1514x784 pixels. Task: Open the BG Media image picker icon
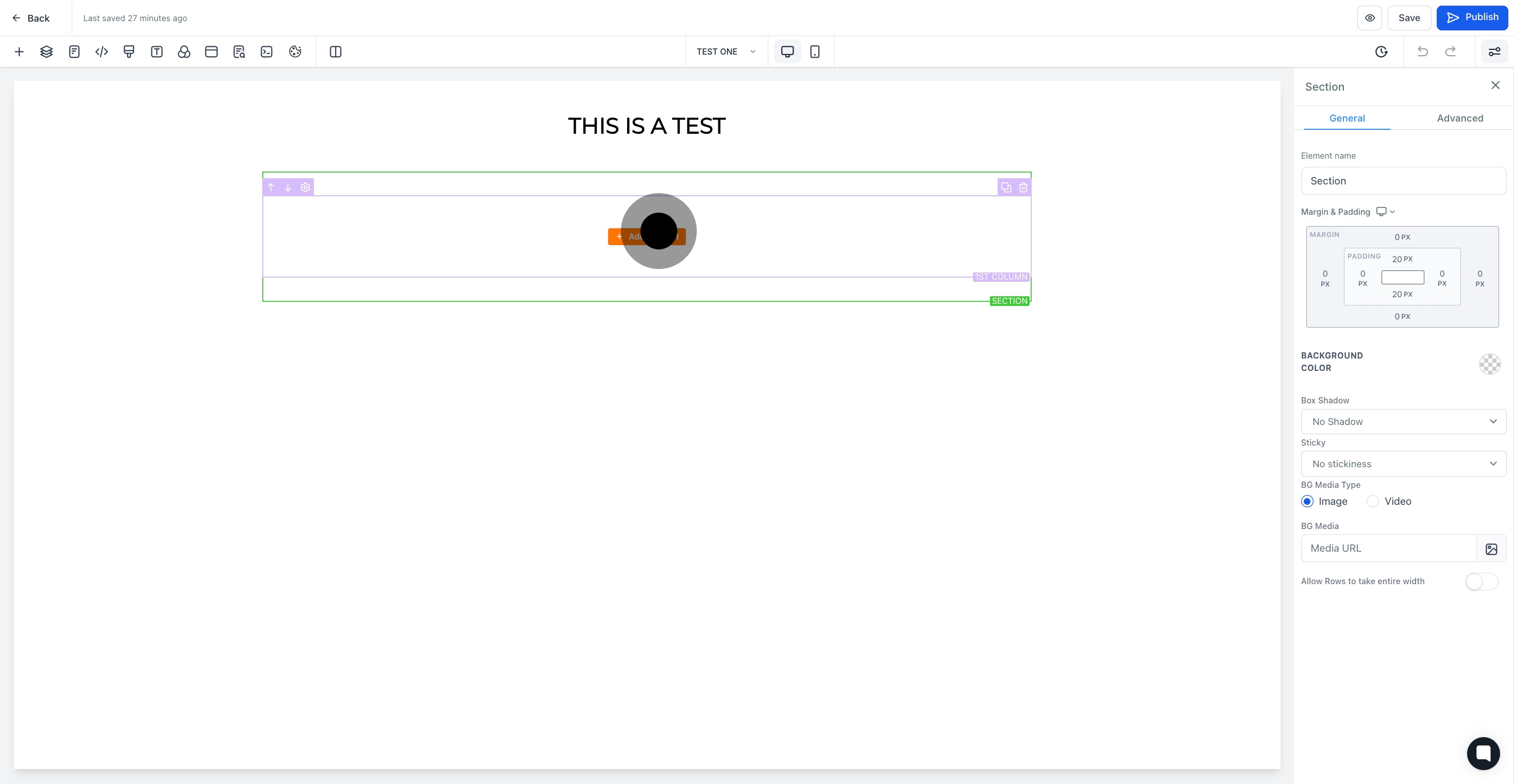click(x=1491, y=548)
